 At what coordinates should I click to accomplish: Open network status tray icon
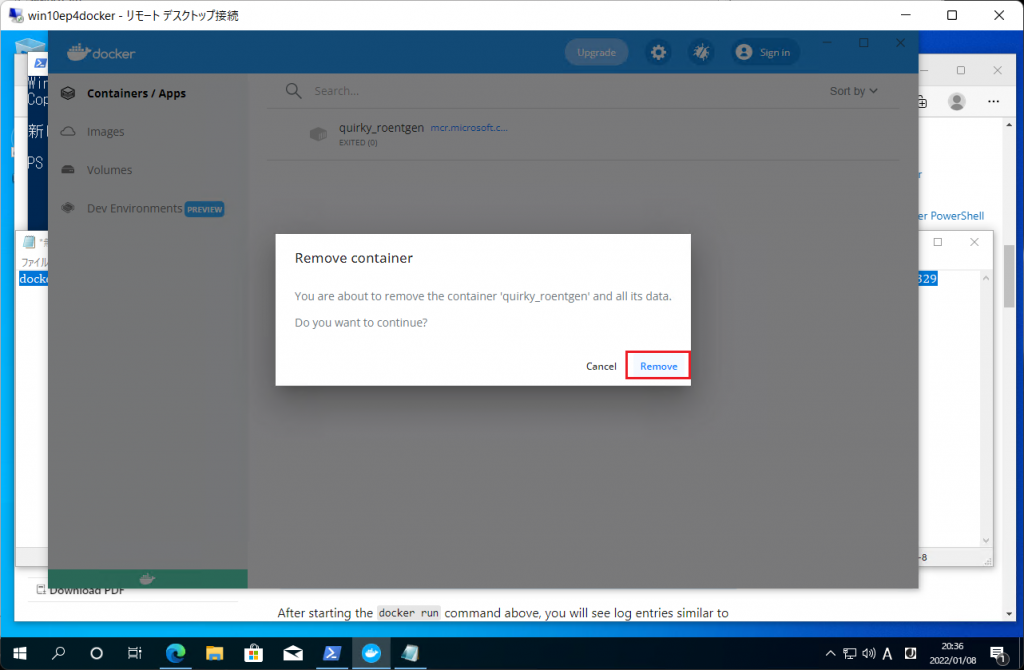(850, 653)
